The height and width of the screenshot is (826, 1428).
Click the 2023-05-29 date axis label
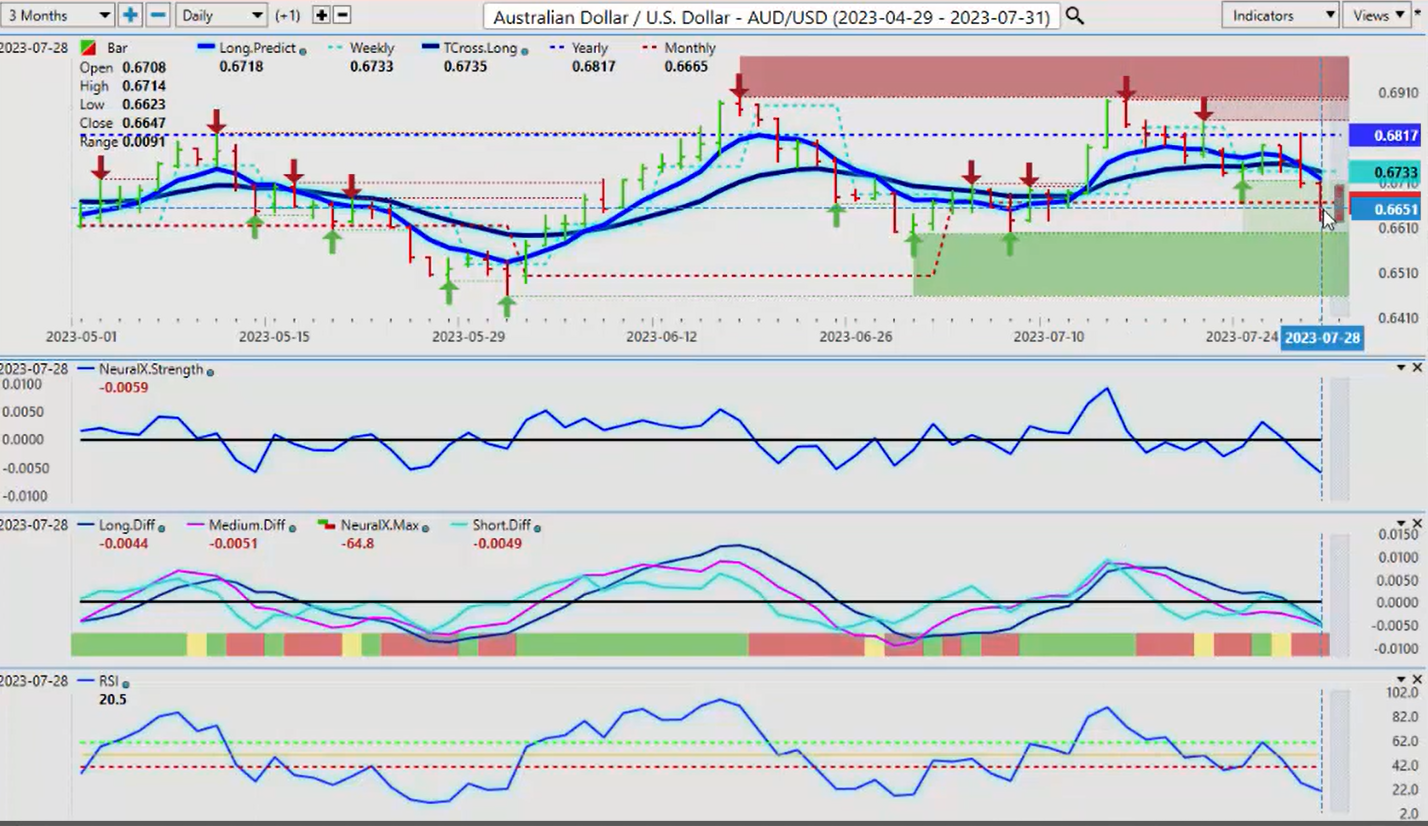(469, 337)
